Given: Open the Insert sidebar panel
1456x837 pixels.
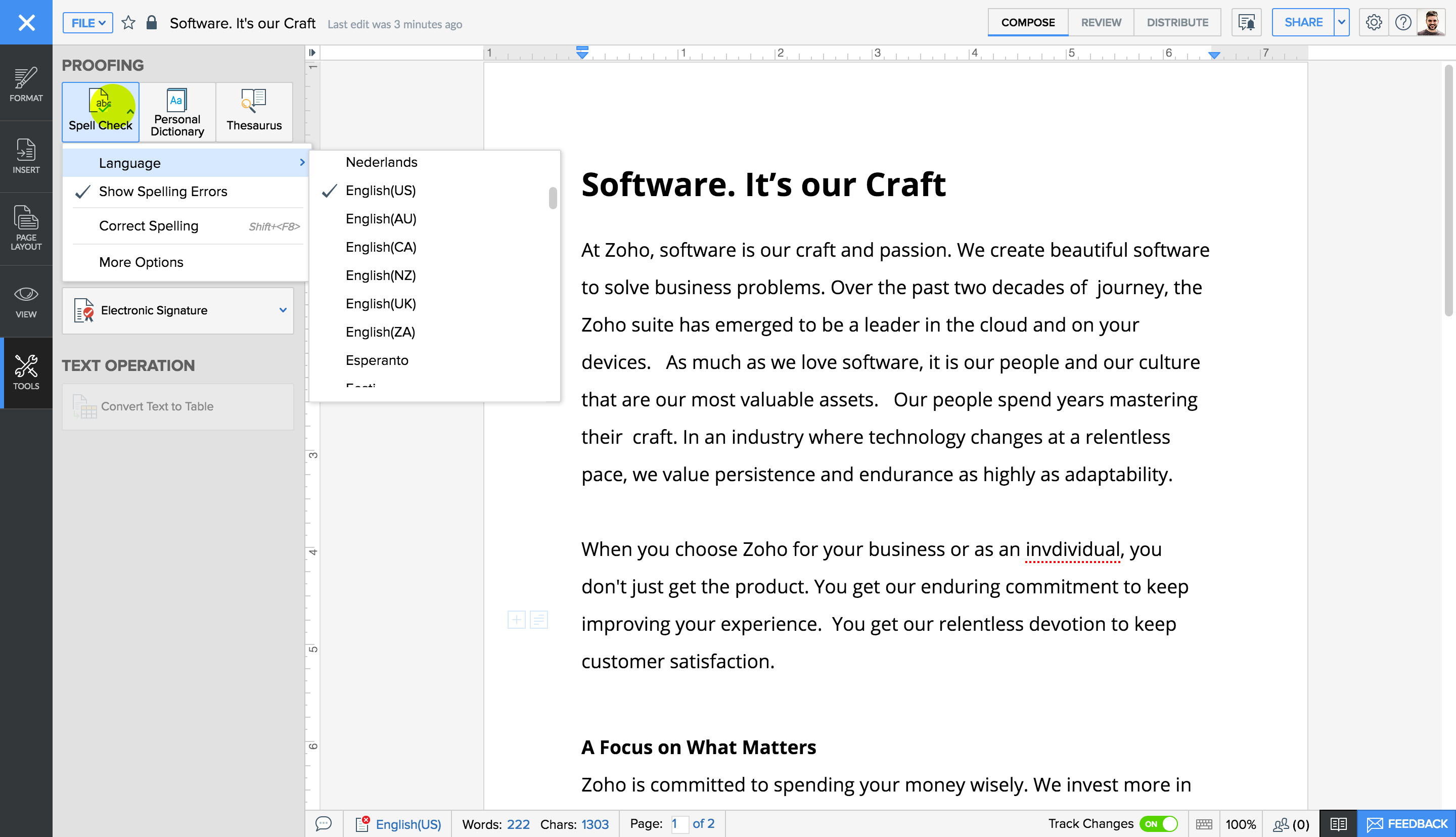Looking at the screenshot, I should [x=26, y=156].
